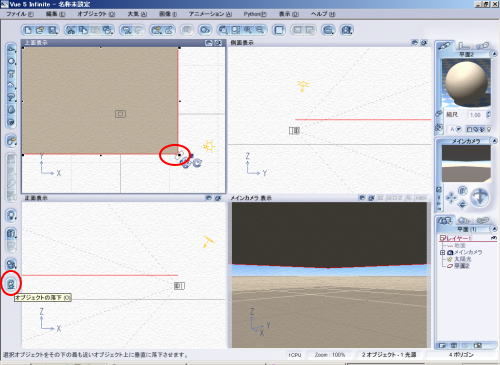Screen dimensions: 500x365
Task: Toggle Layer 1 visibility eye icon
Action: (x=494, y=238)
